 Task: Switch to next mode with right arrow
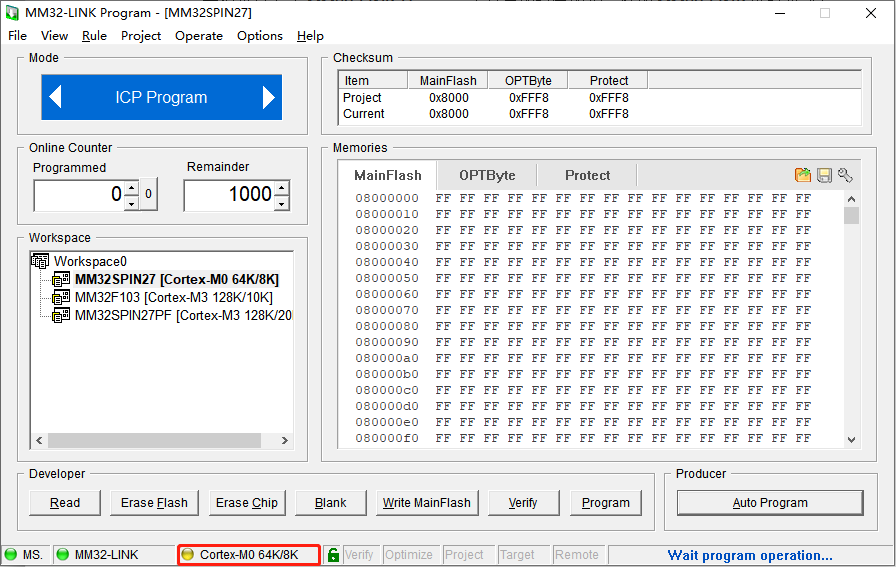(269, 97)
